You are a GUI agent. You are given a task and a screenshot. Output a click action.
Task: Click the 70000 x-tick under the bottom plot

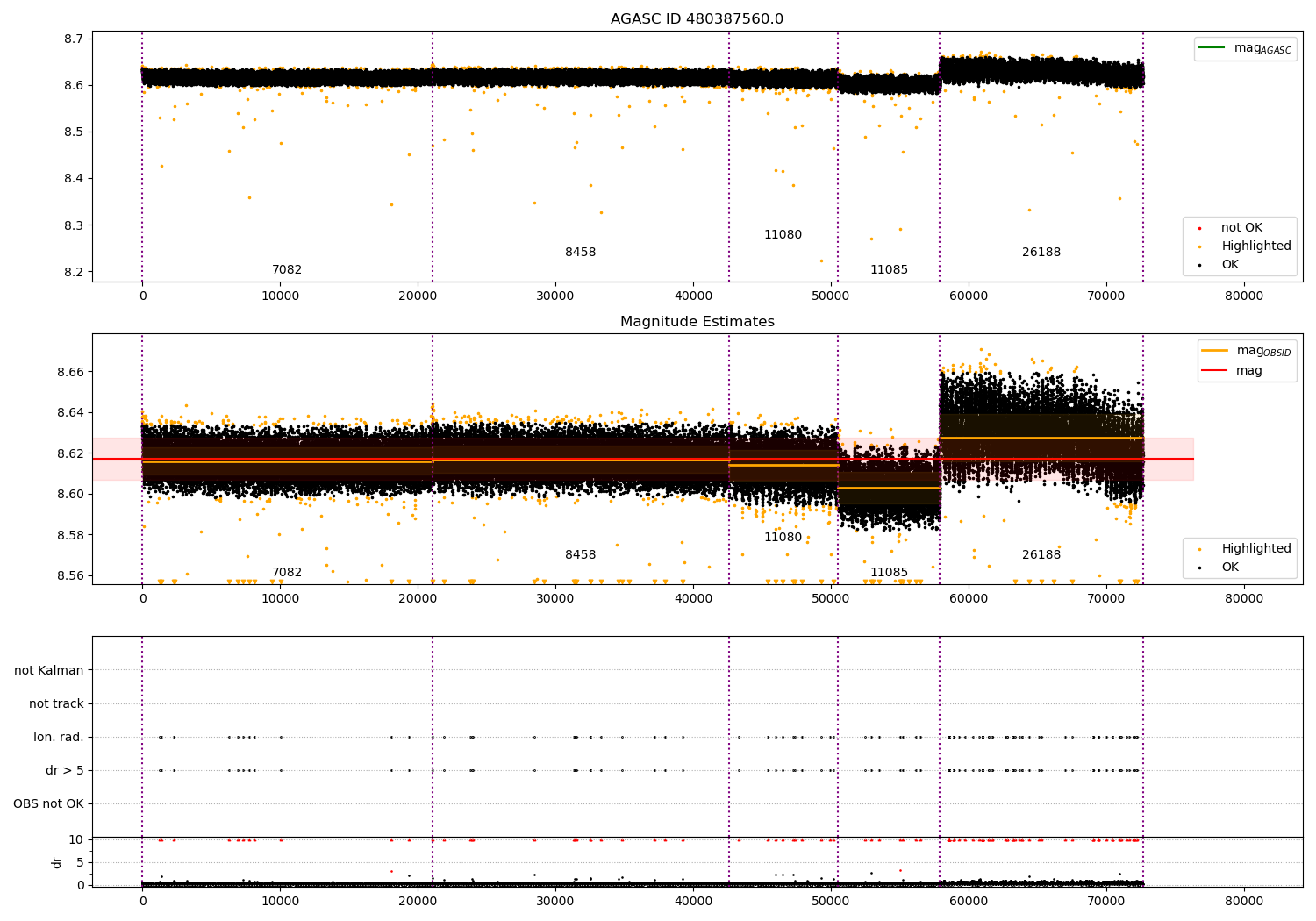pyautogui.click(x=1106, y=901)
